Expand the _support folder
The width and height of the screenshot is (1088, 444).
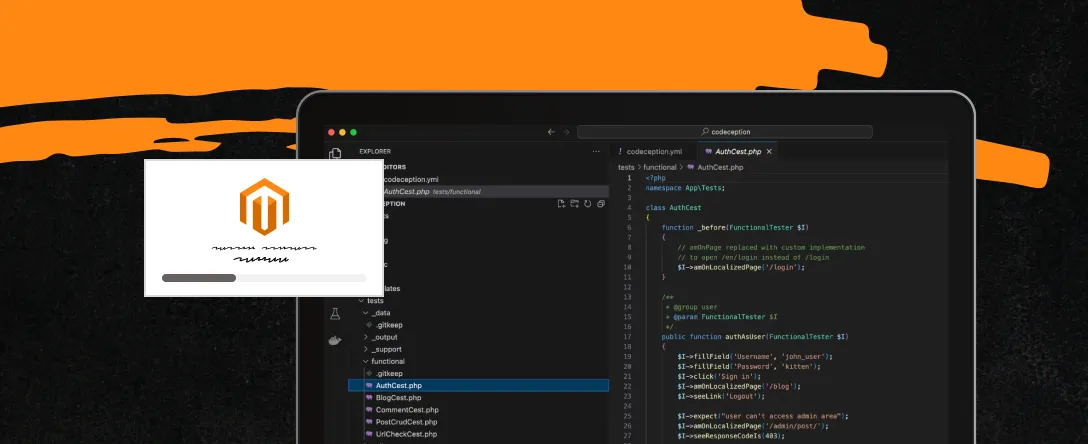[366, 349]
